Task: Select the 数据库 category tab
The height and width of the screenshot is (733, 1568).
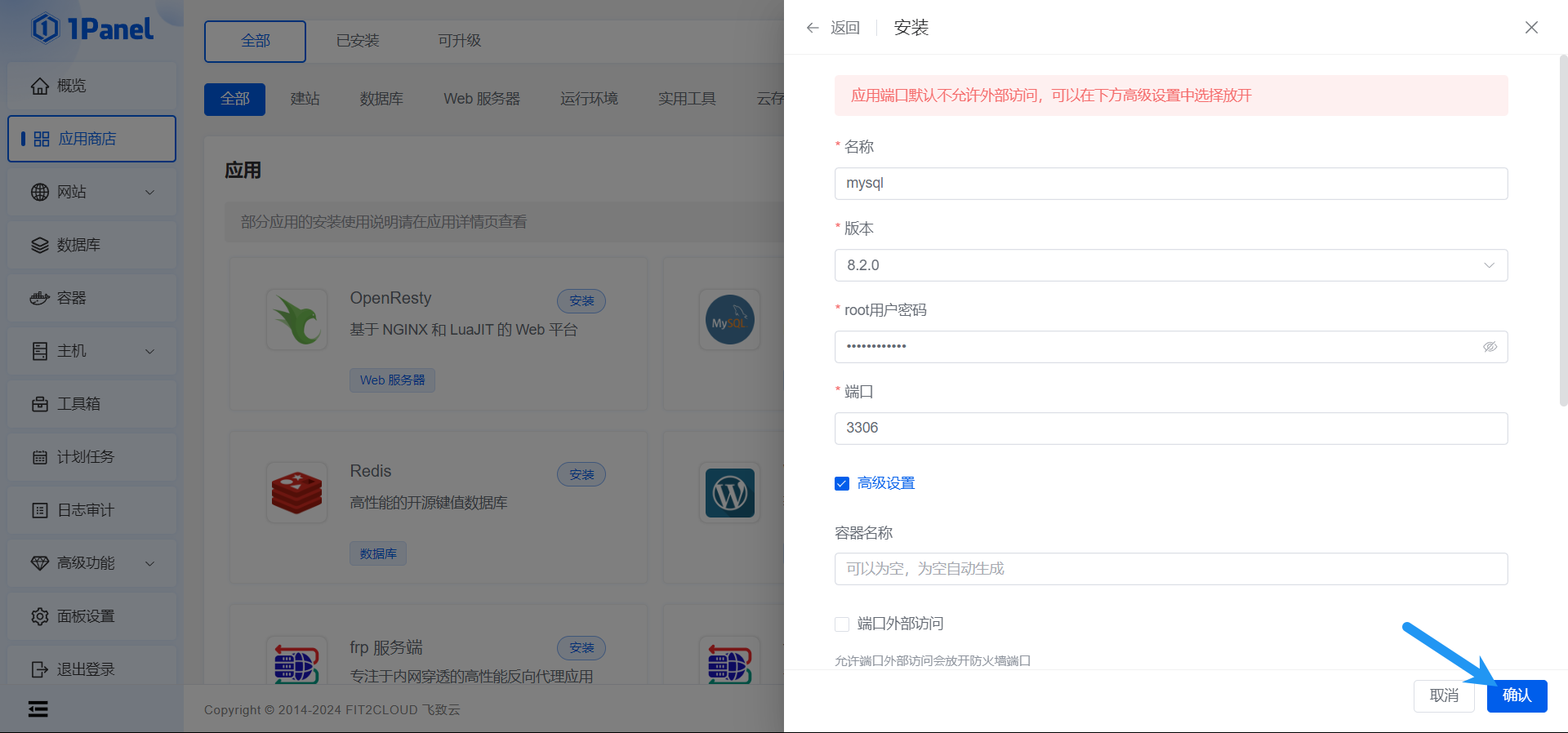Action: tap(381, 99)
